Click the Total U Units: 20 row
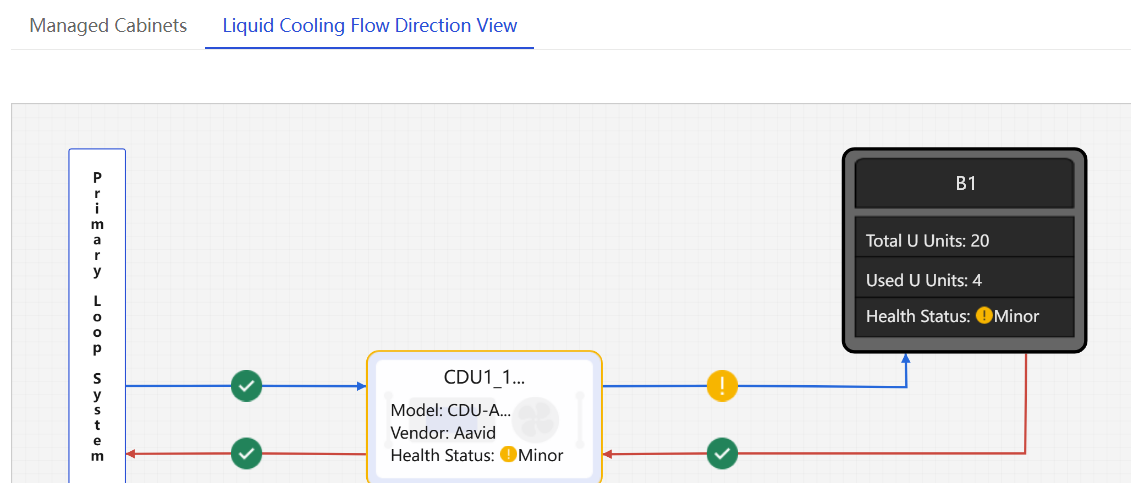The height and width of the screenshot is (483, 1131). coord(965,240)
